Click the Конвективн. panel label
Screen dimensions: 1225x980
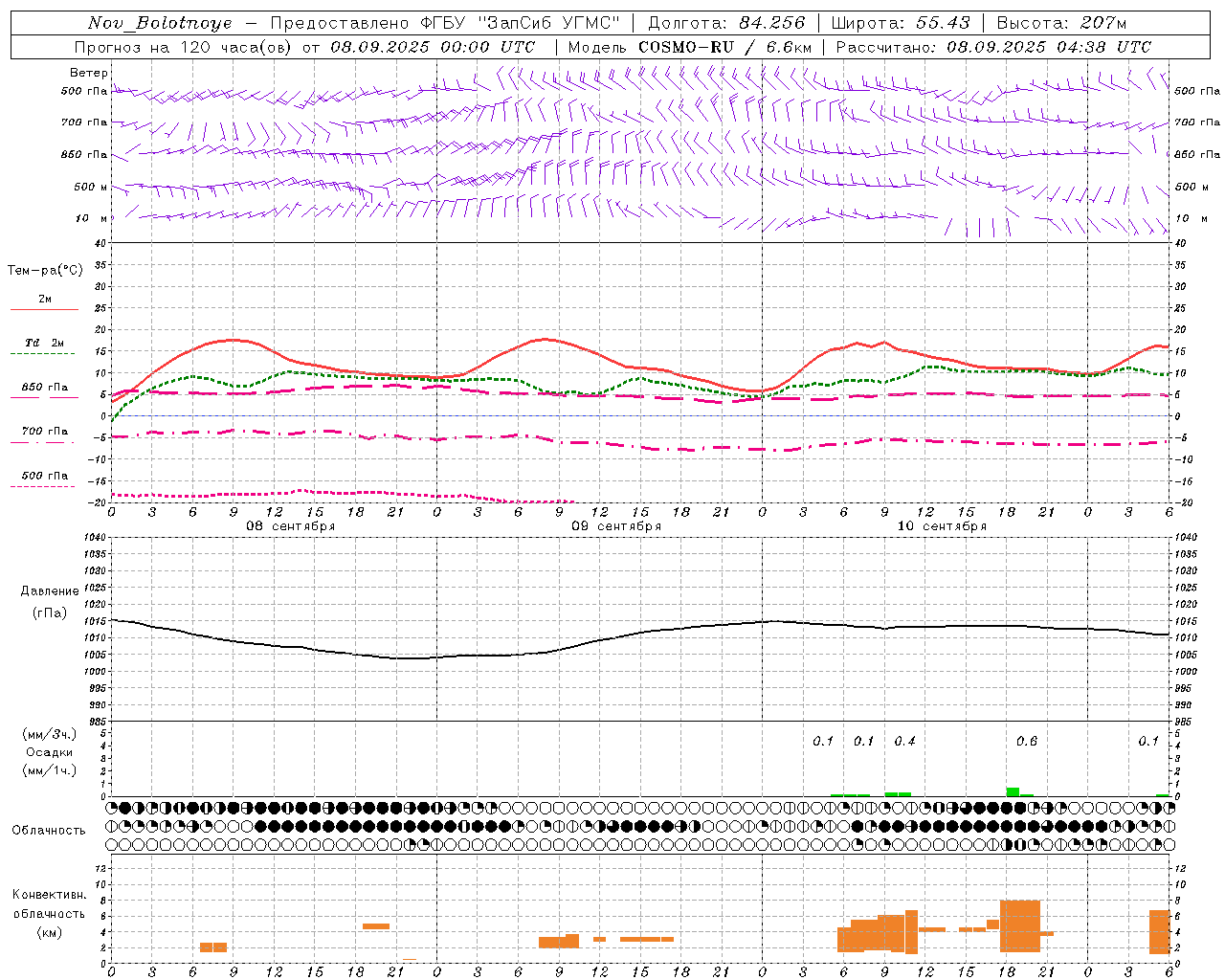point(50,895)
